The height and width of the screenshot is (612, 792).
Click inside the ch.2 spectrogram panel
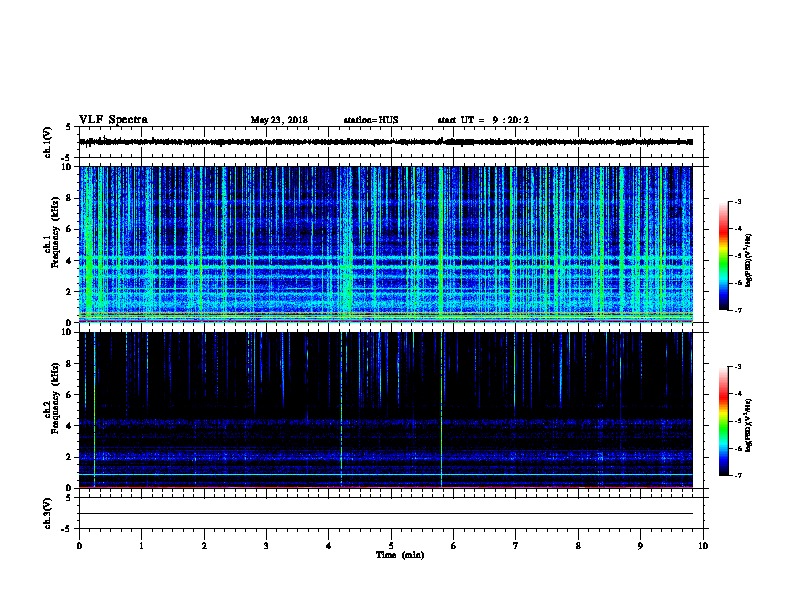pos(386,410)
